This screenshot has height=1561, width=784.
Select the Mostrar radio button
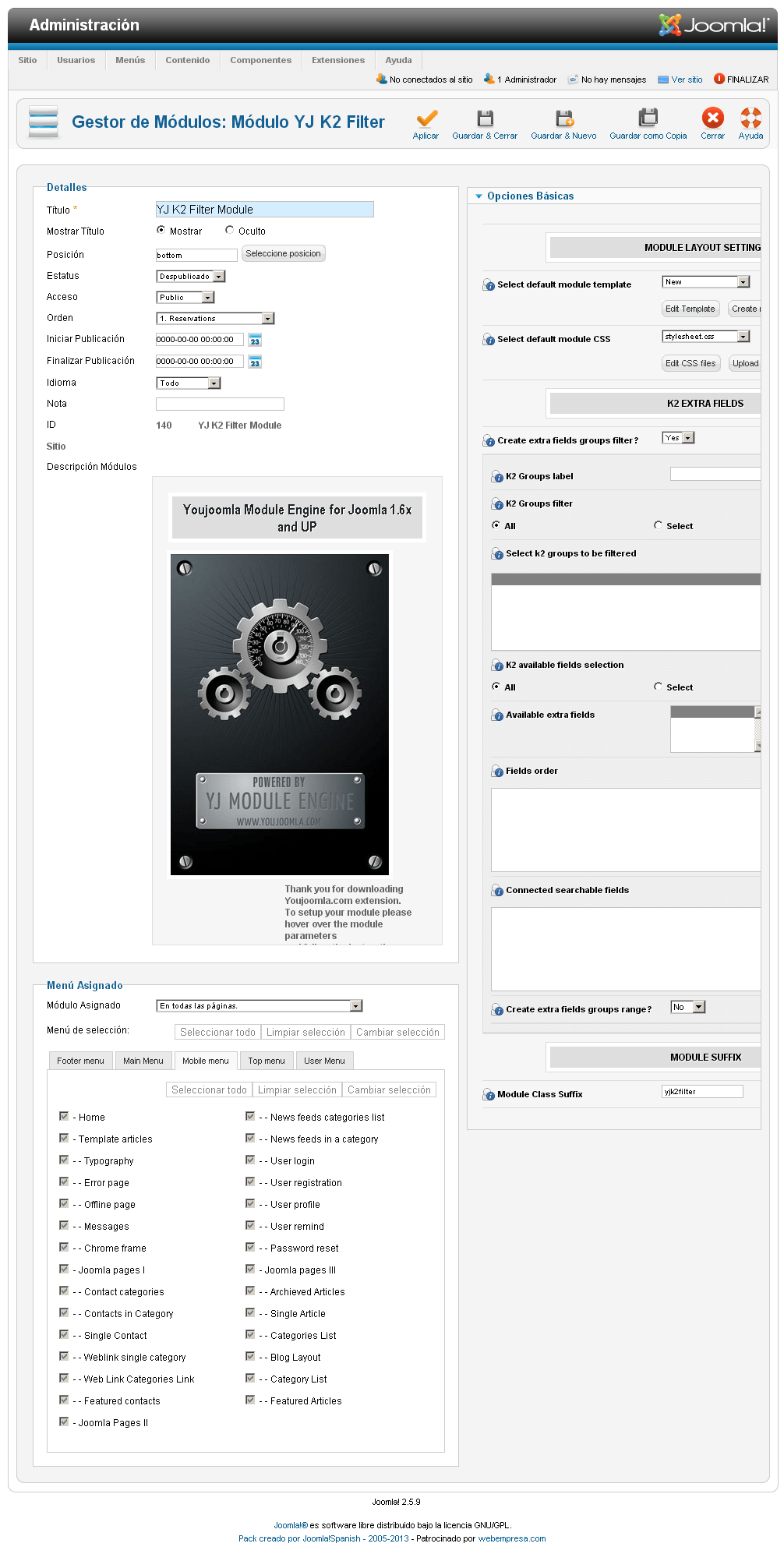coord(161,230)
